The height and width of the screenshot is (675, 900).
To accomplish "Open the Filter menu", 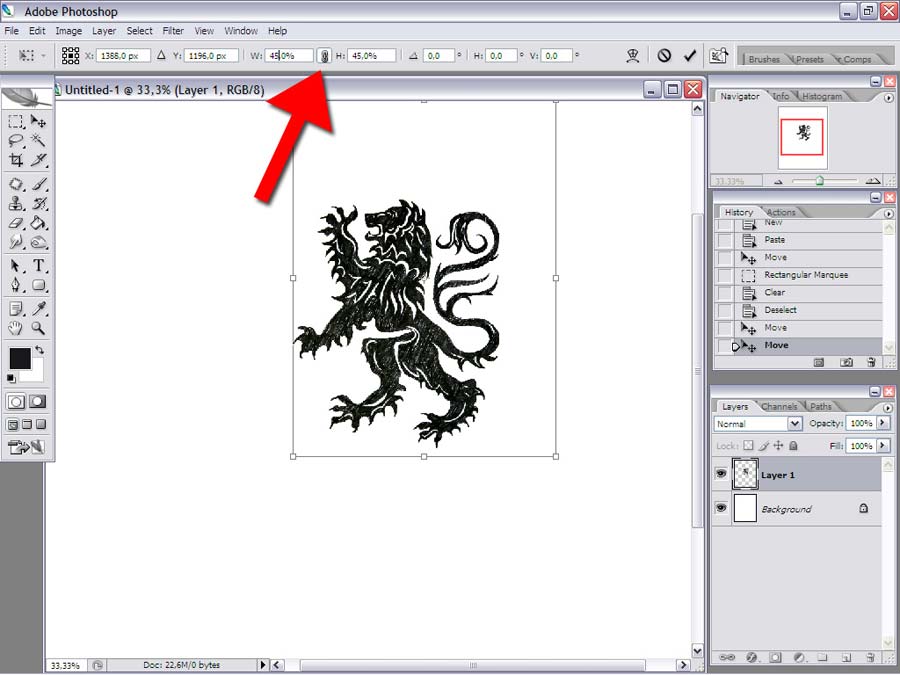I will click(173, 31).
